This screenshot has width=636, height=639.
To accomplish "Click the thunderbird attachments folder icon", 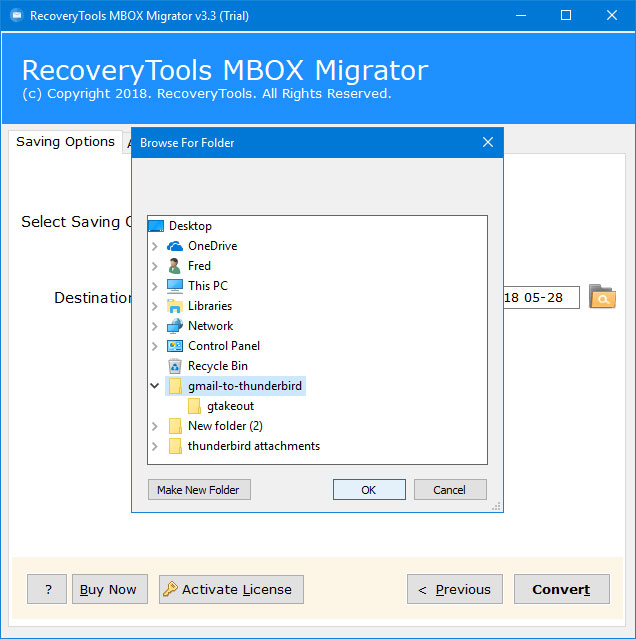I will pos(175,446).
